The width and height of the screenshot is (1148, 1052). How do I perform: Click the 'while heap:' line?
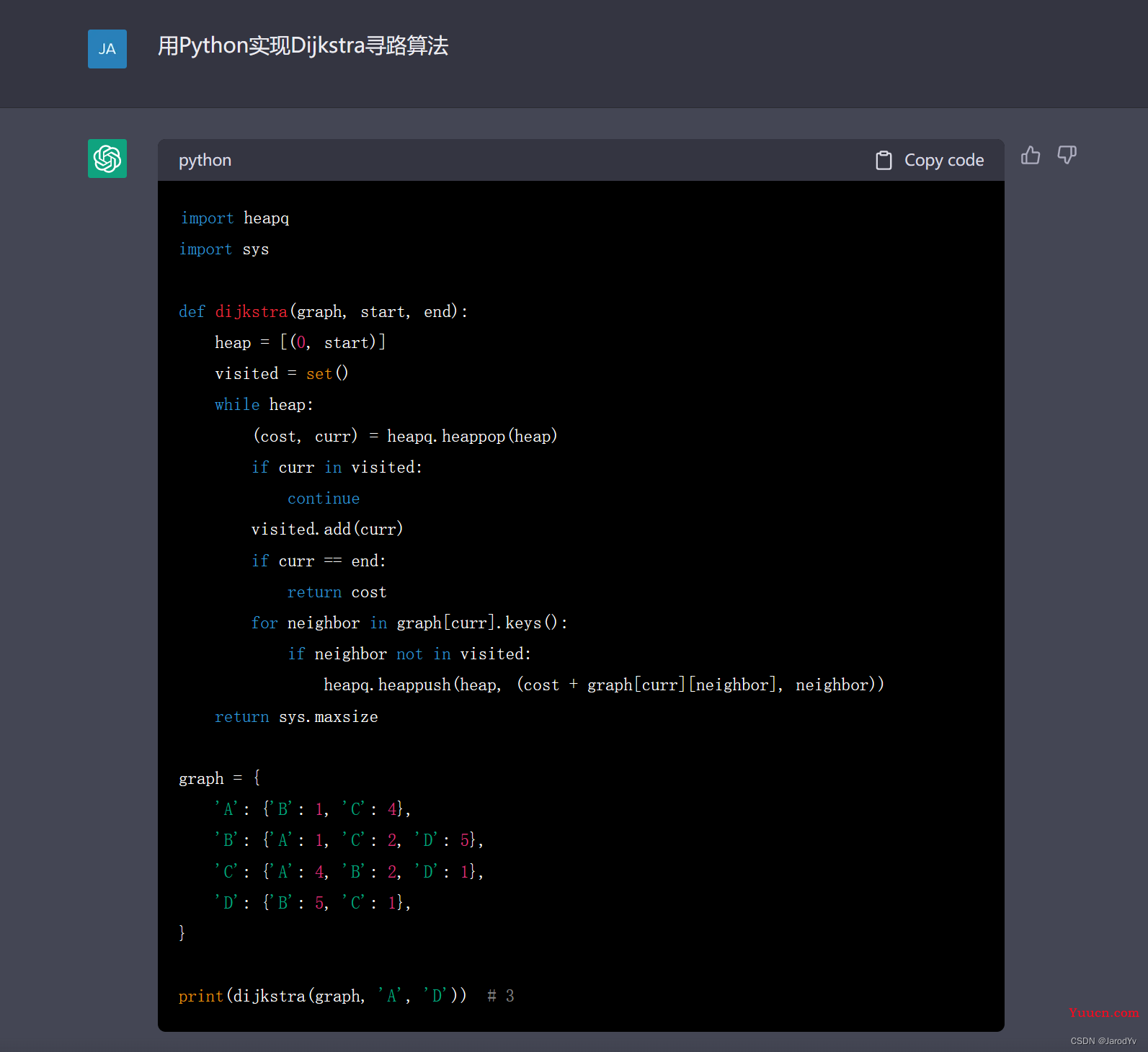(x=264, y=405)
